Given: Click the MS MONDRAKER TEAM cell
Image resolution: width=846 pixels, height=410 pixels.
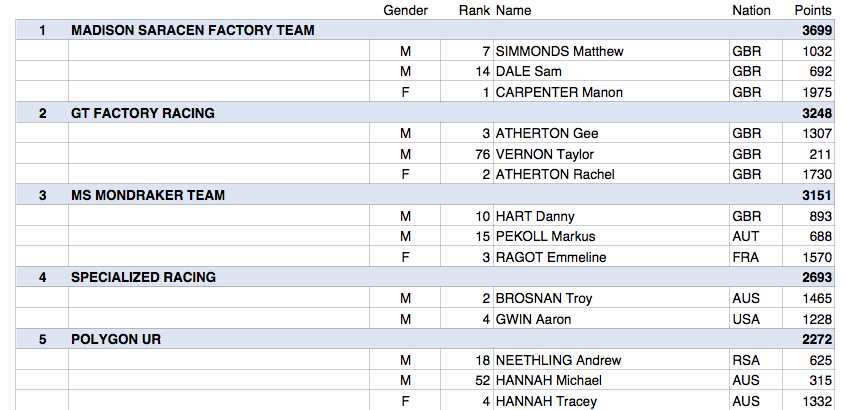Looking at the screenshot, I should (x=148, y=195).
